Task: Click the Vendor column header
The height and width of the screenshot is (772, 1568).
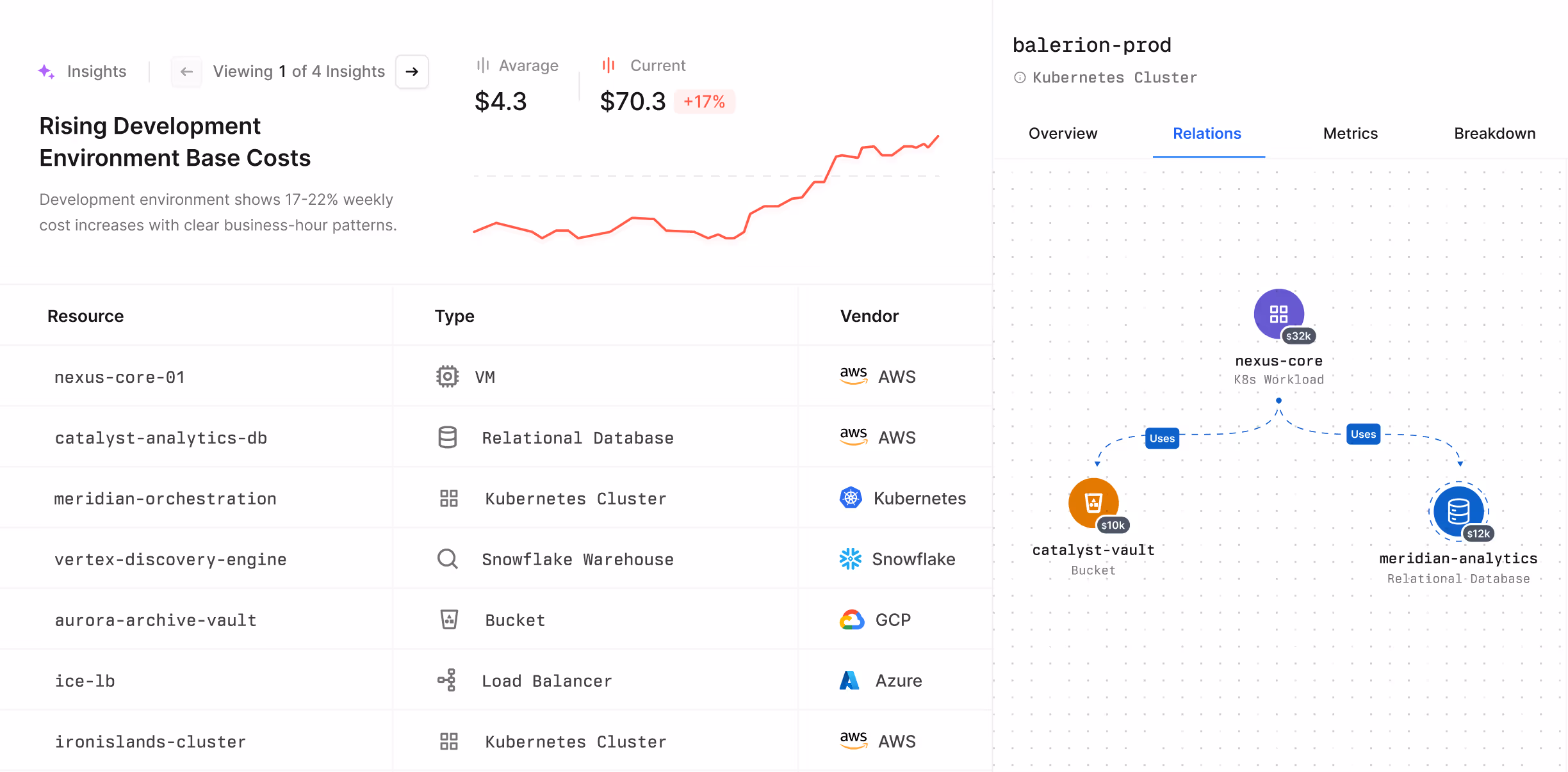Action: coord(869,316)
